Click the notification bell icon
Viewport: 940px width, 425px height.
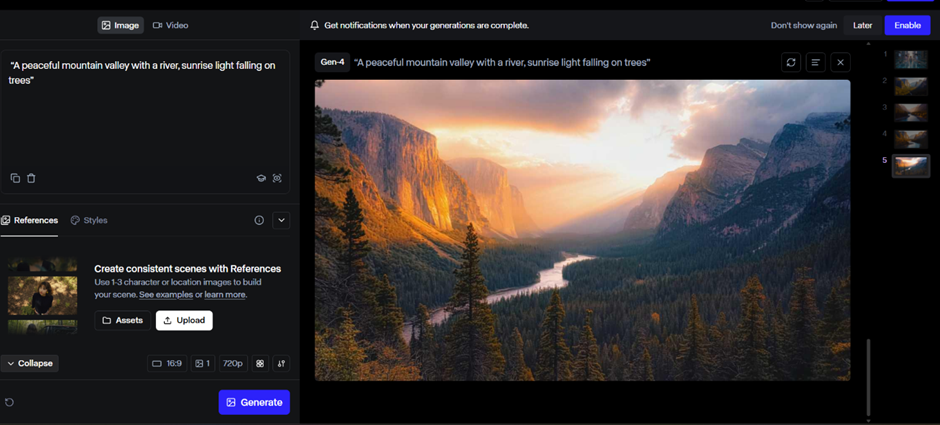(315, 25)
